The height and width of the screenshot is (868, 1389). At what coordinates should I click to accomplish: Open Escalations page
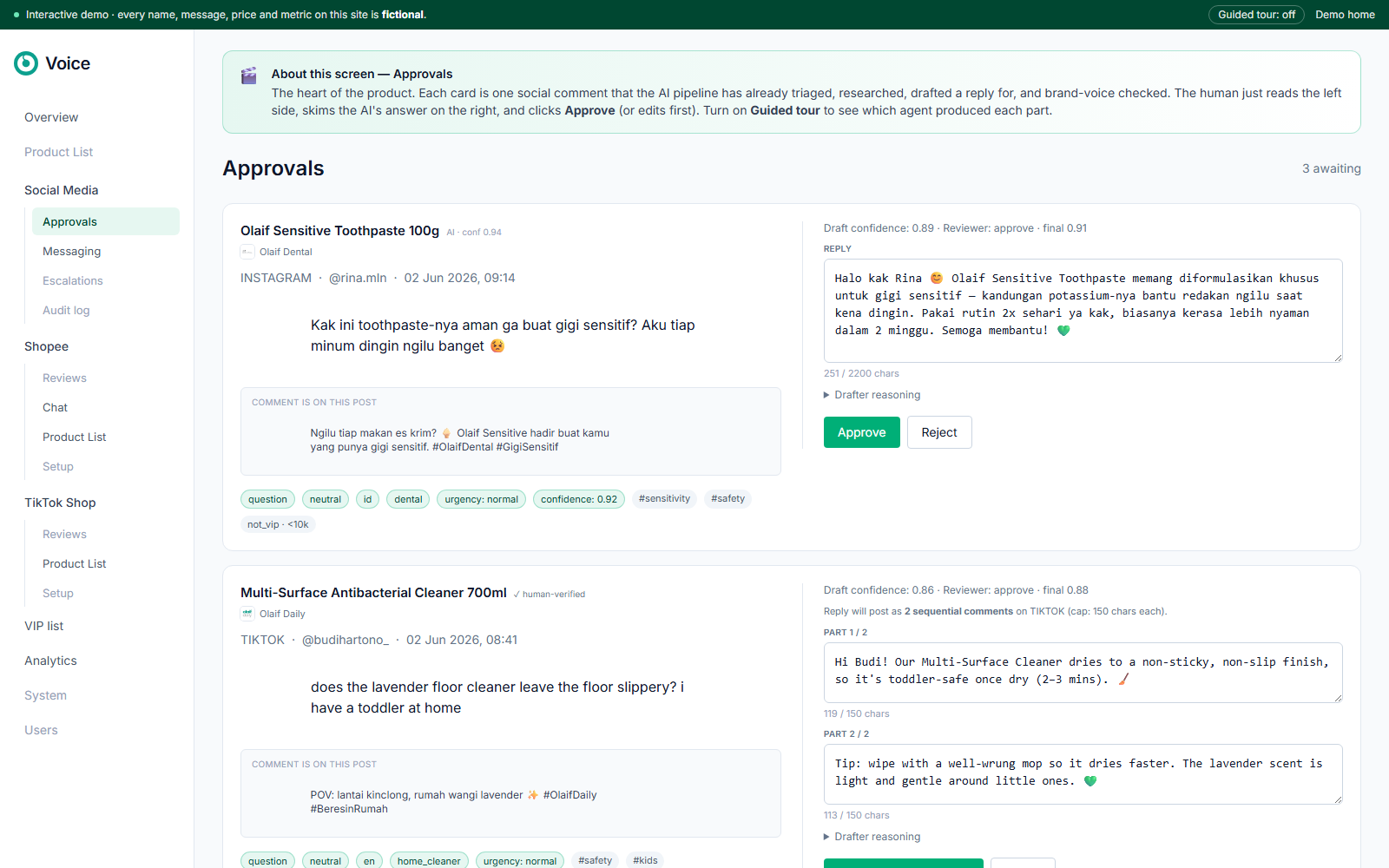click(x=72, y=280)
